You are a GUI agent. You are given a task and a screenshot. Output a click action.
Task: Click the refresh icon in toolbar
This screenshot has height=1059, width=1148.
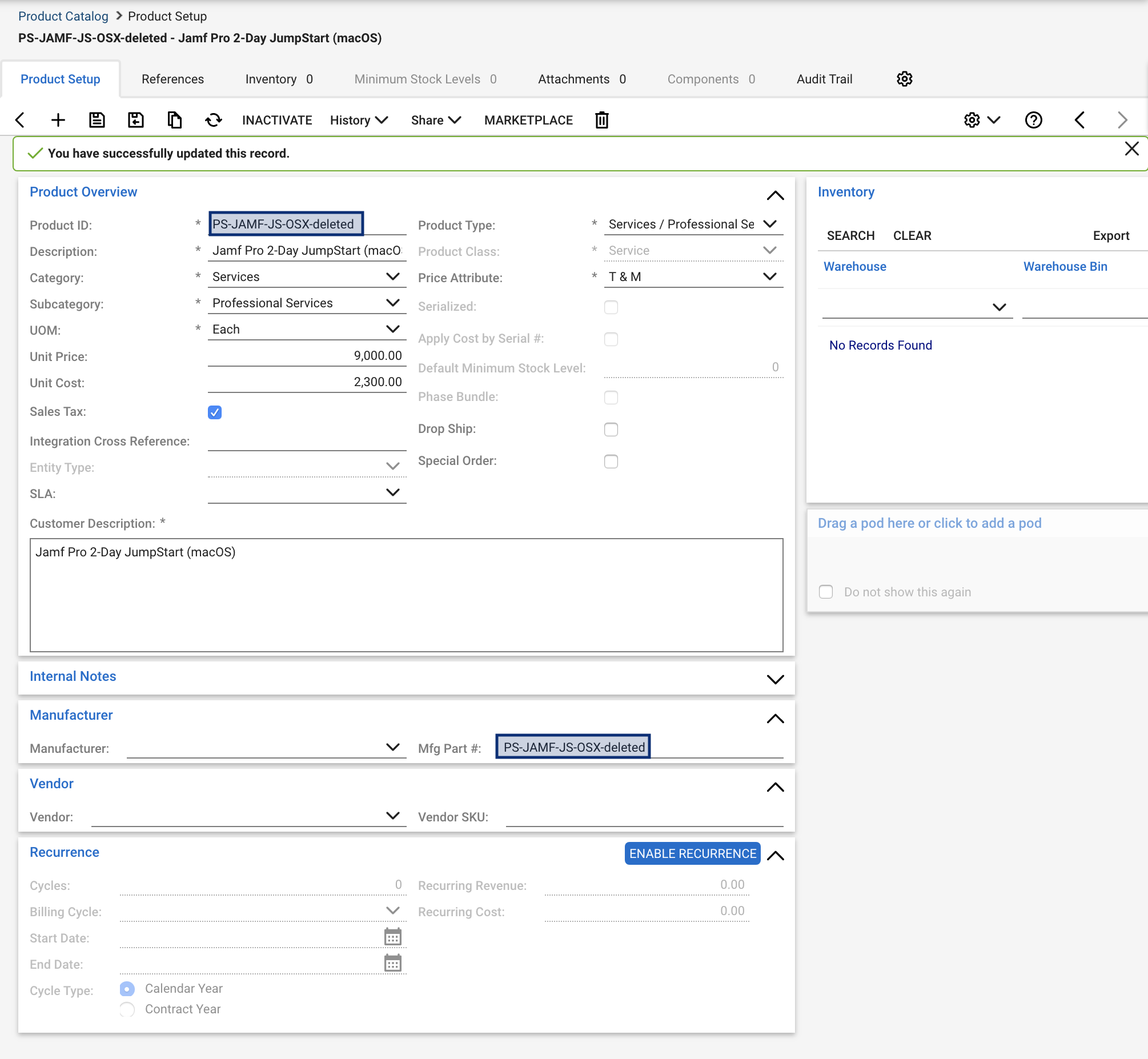tap(214, 120)
